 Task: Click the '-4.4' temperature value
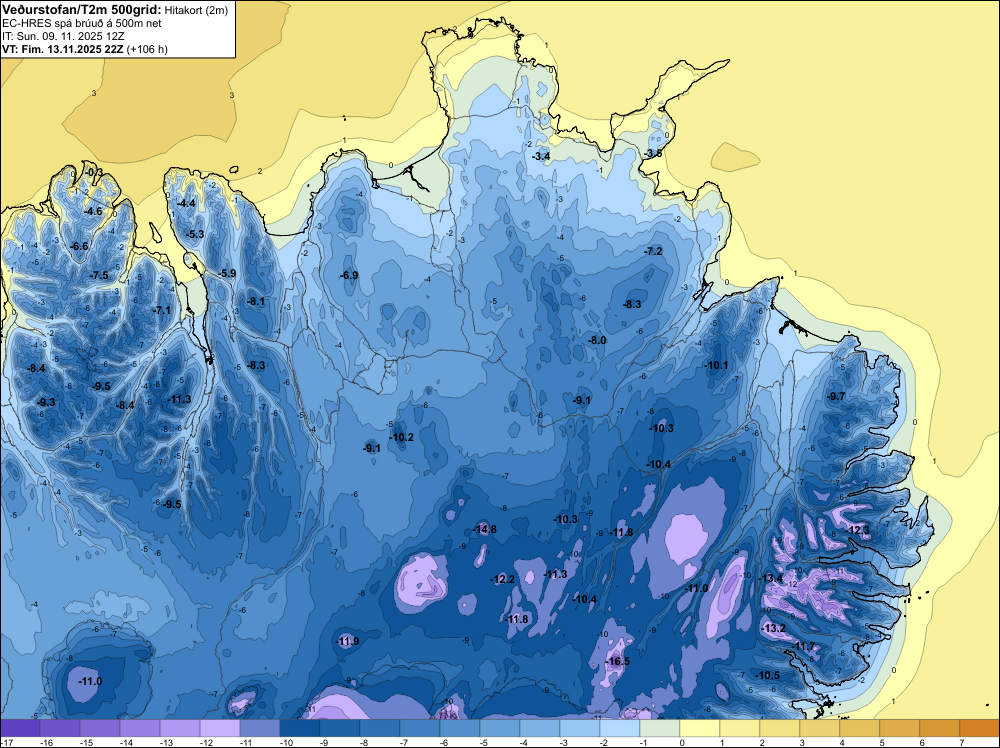click(187, 203)
